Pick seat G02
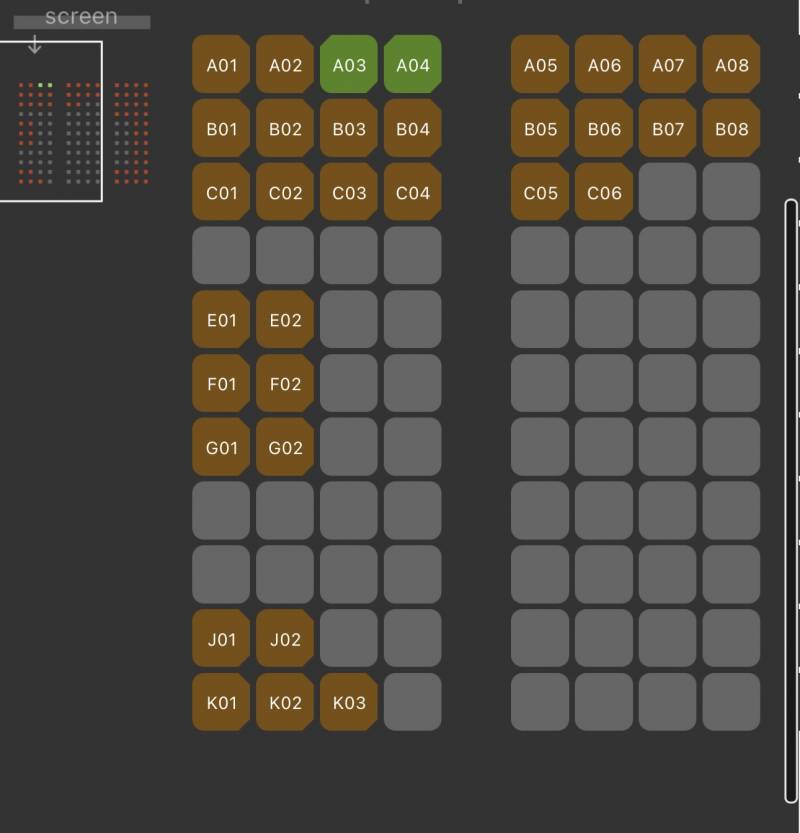This screenshot has width=800, height=833. [x=285, y=447]
